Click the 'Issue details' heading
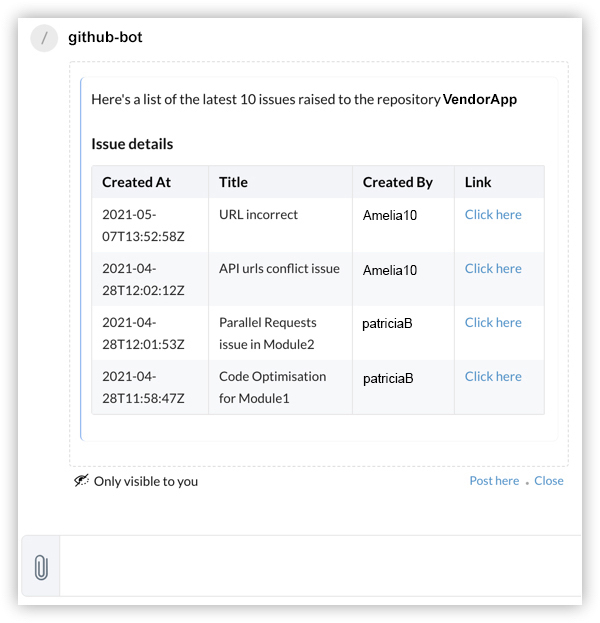The height and width of the screenshot is (623, 600). coord(132,144)
